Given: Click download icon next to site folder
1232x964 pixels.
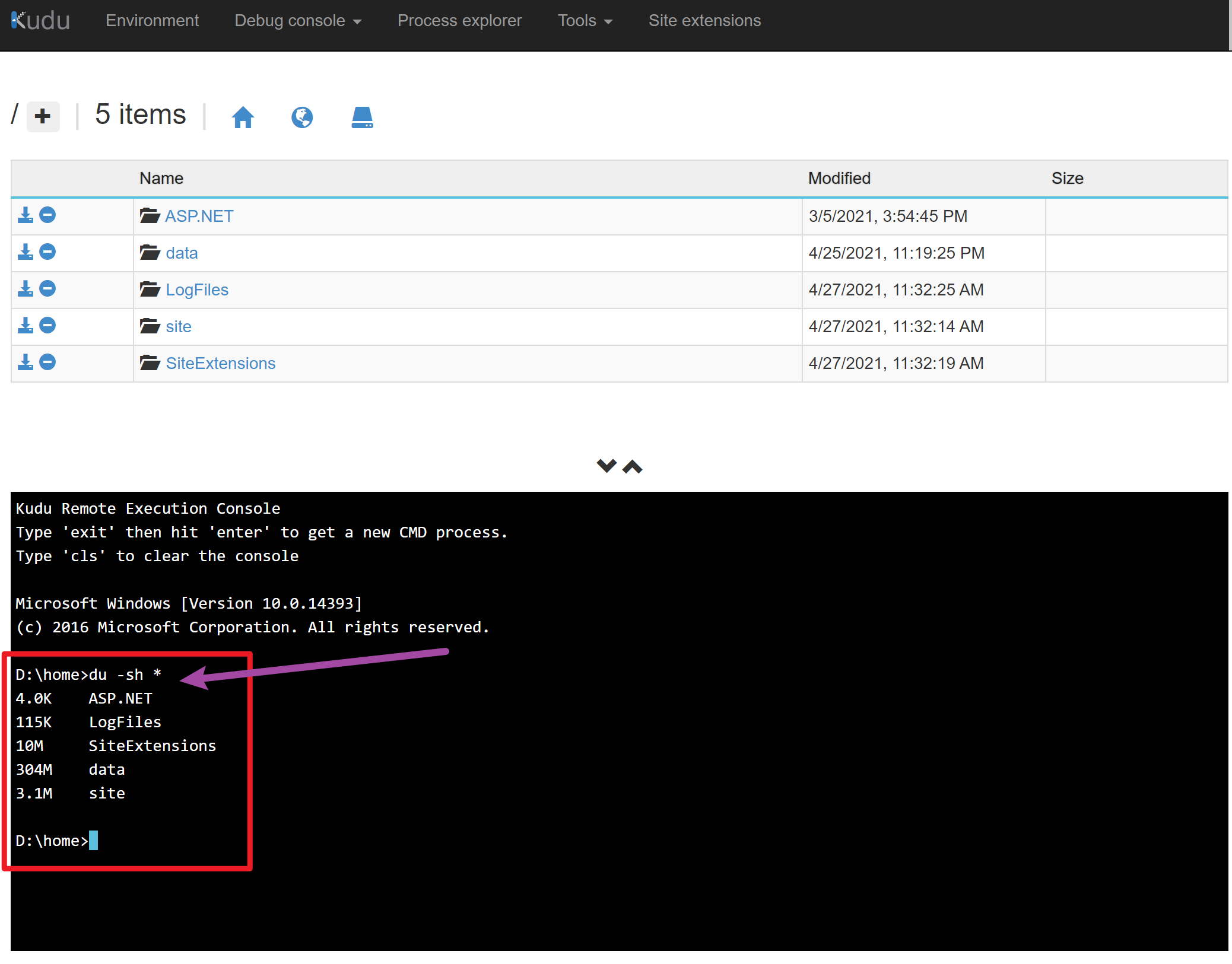Looking at the screenshot, I should pyautogui.click(x=28, y=326).
